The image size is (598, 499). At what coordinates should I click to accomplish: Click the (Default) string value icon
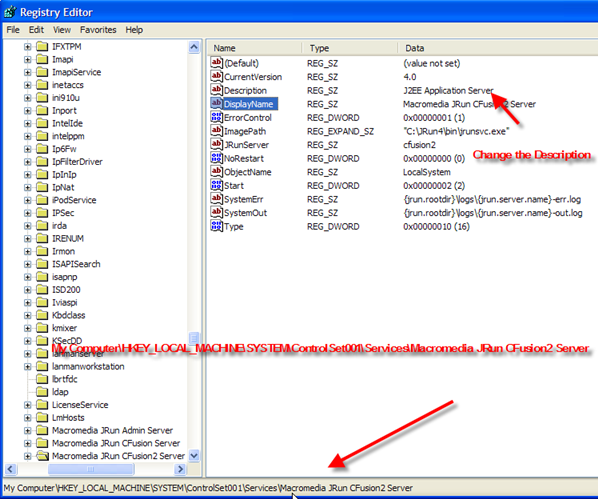point(216,63)
